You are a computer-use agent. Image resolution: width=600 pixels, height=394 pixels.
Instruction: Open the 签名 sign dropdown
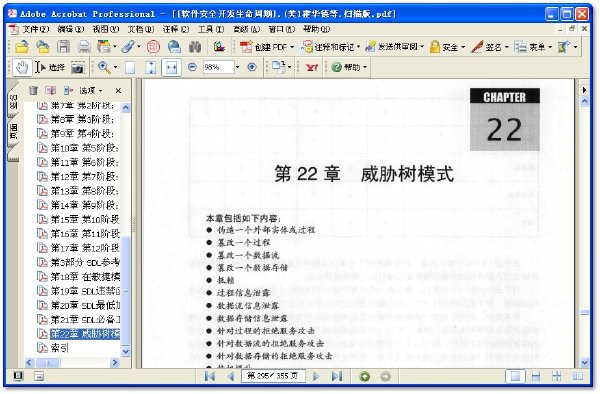[490, 47]
